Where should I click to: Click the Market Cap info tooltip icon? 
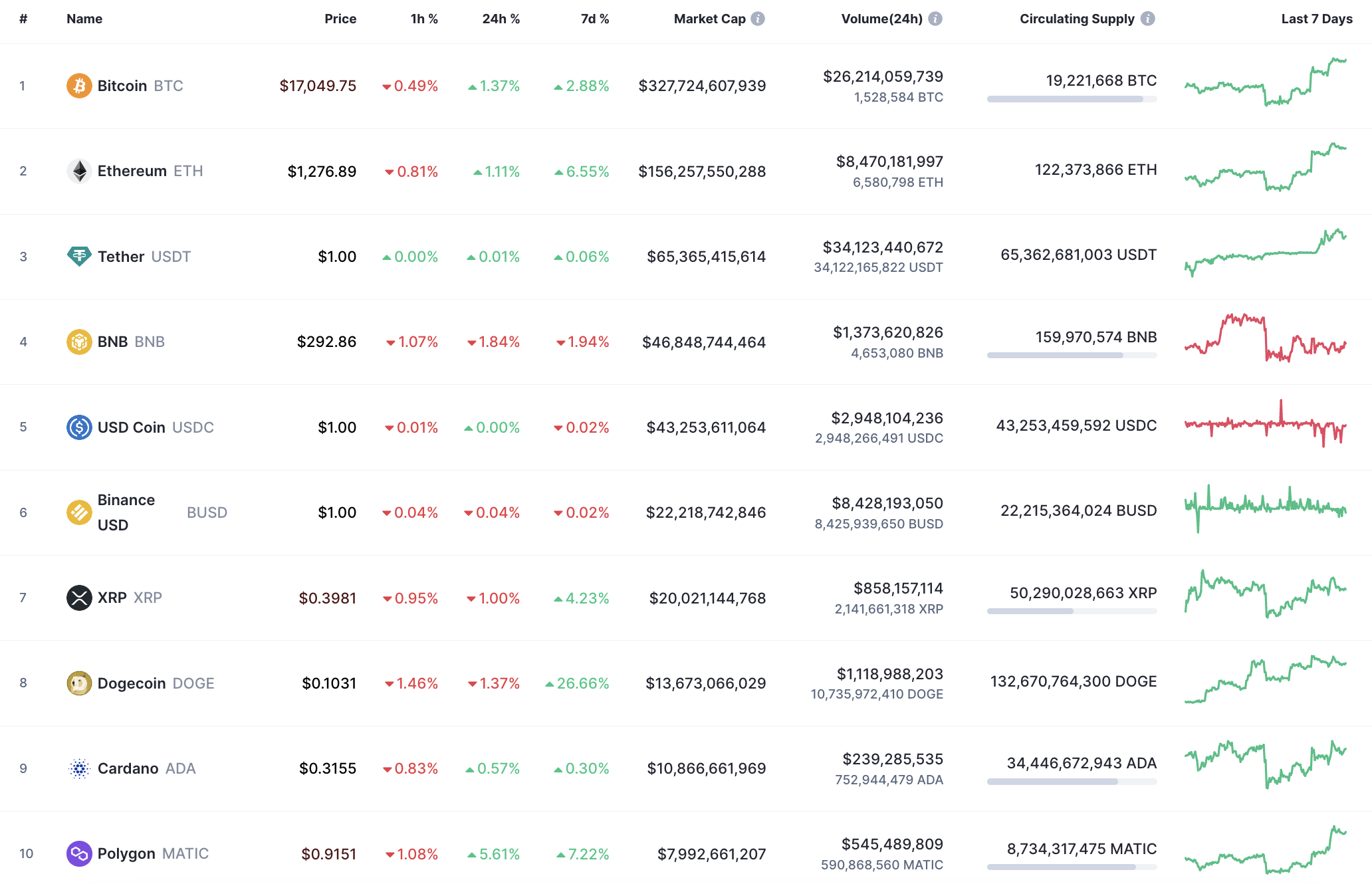click(757, 19)
